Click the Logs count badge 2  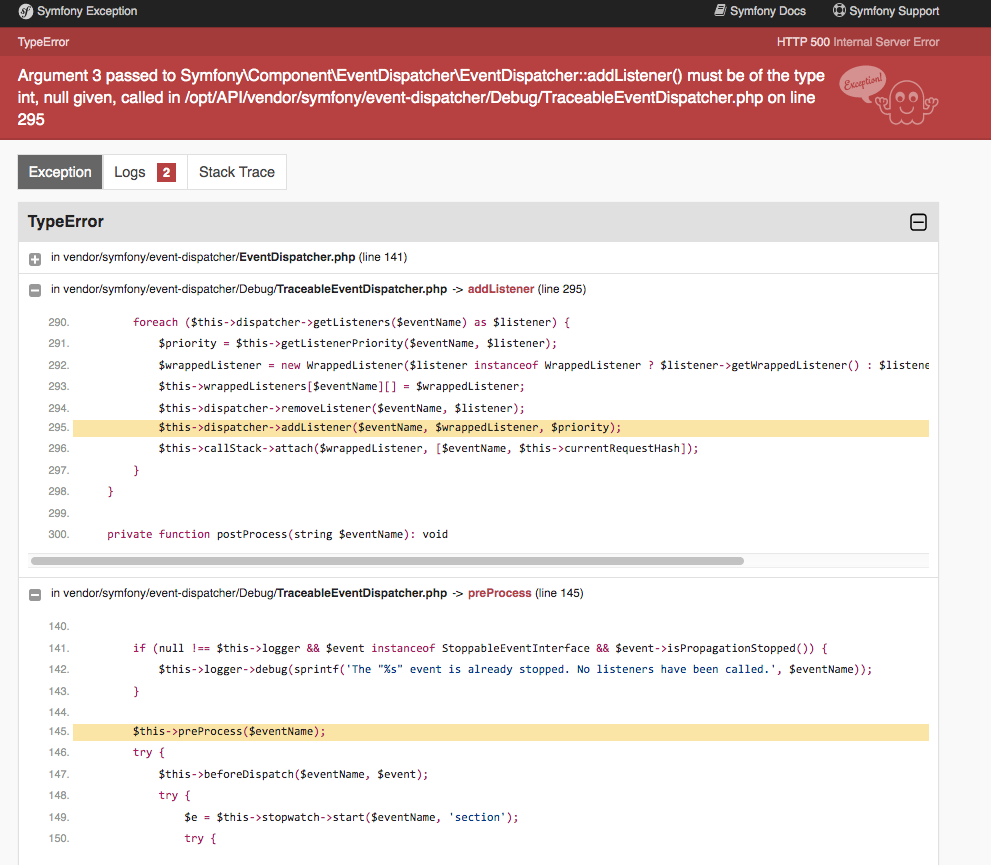pyautogui.click(x=166, y=172)
